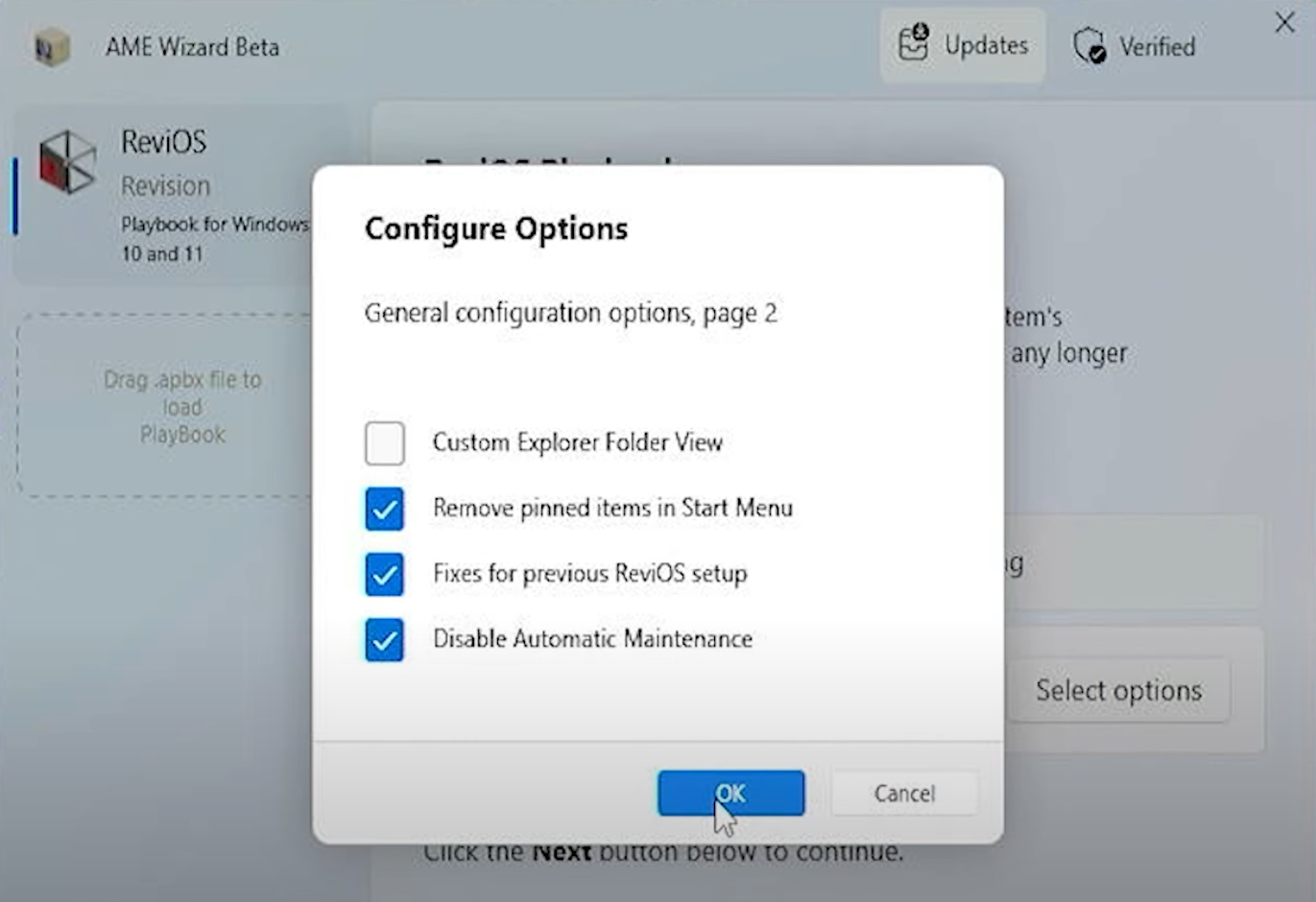Click the ReviOS cube logo icon
The height and width of the screenshot is (902, 1316).
(x=67, y=161)
